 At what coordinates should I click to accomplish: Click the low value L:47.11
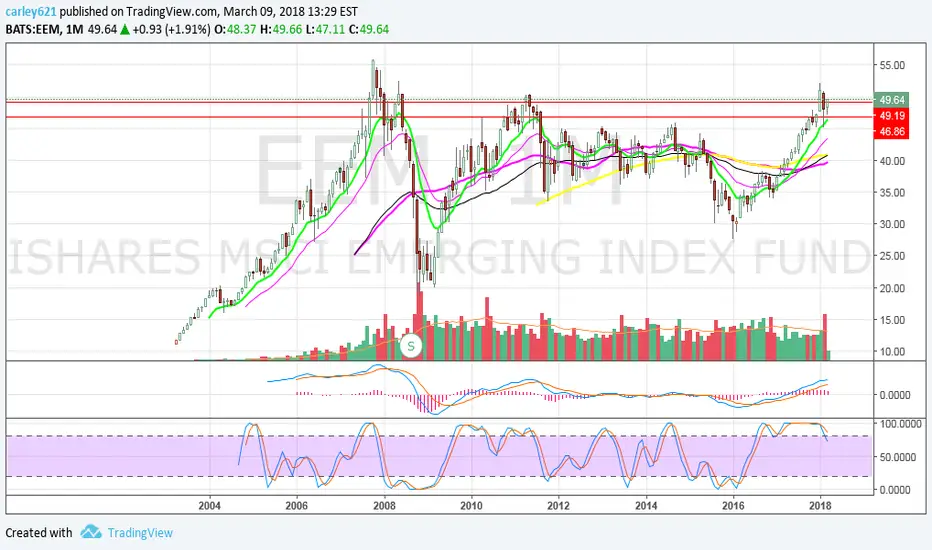pyautogui.click(x=325, y=29)
